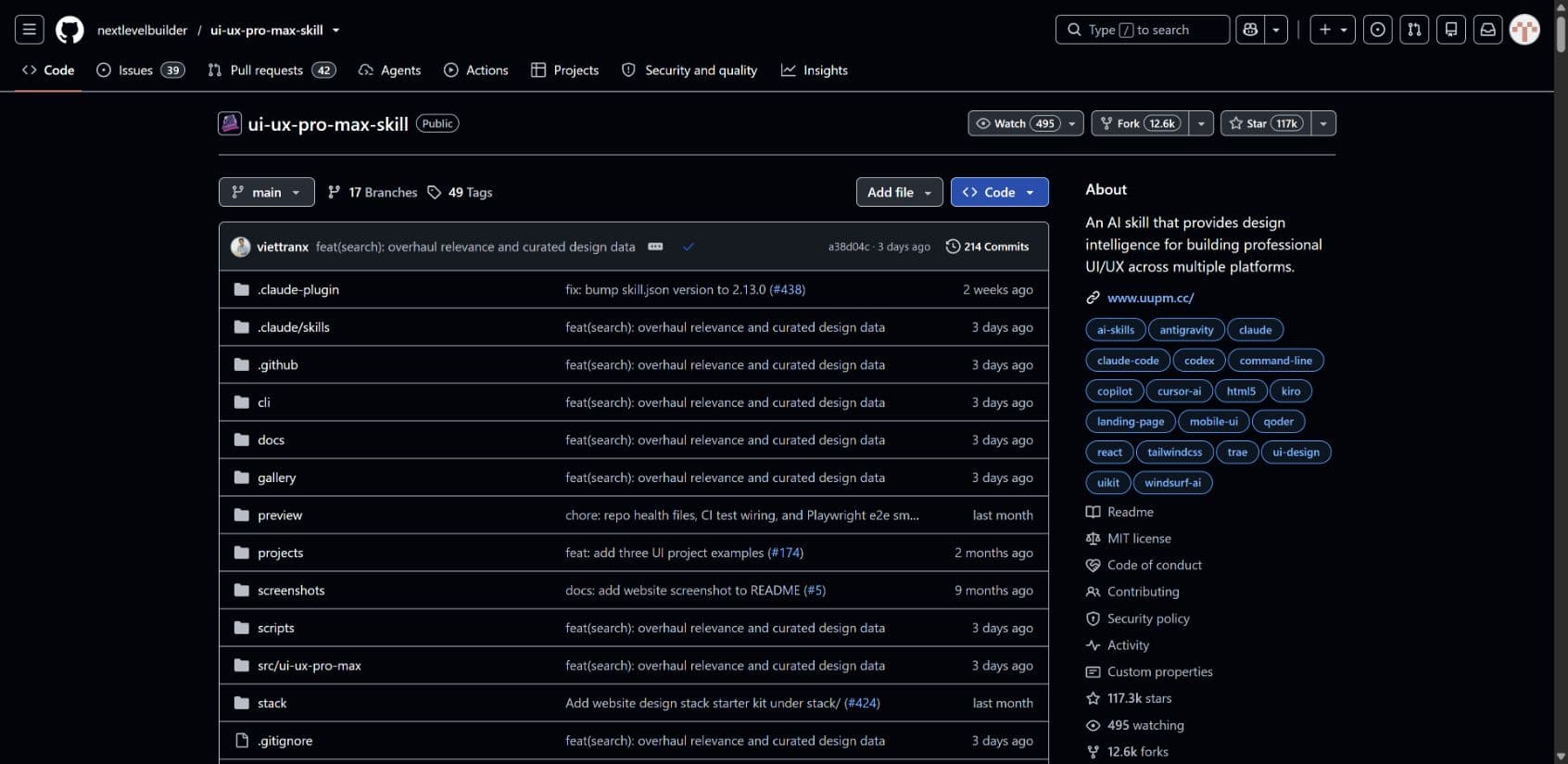The width and height of the screenshot is (1568, 764).
Task: Switch to the Pull requests tab
Action: click(x=272, y=70)
